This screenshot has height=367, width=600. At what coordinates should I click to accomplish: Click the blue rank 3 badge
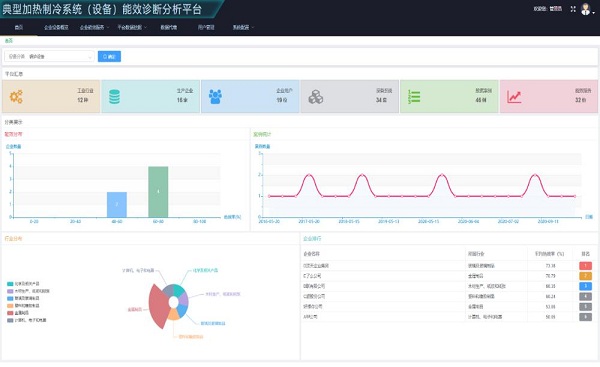click(585, 286)
